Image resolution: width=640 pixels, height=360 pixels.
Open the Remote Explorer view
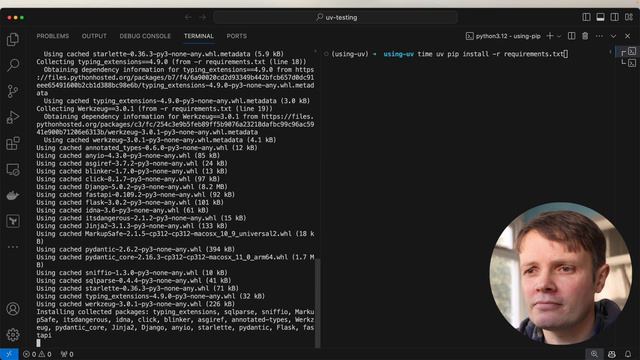(x=13, y=169)
